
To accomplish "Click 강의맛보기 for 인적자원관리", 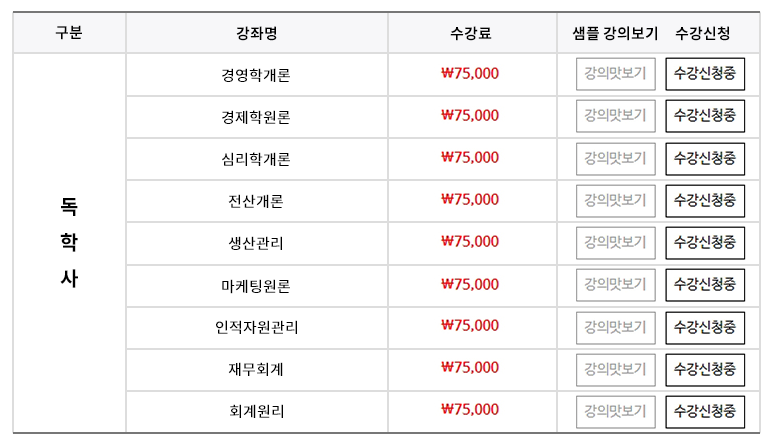I will click(615, 328).
